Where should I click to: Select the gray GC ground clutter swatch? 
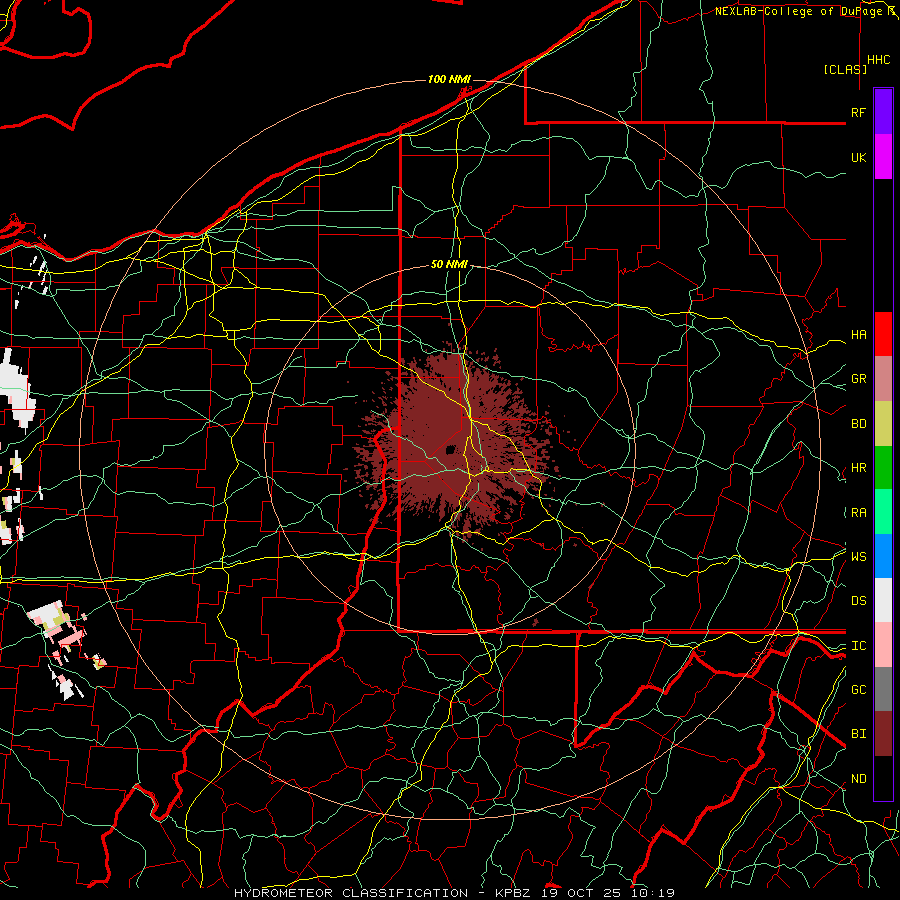883,689
